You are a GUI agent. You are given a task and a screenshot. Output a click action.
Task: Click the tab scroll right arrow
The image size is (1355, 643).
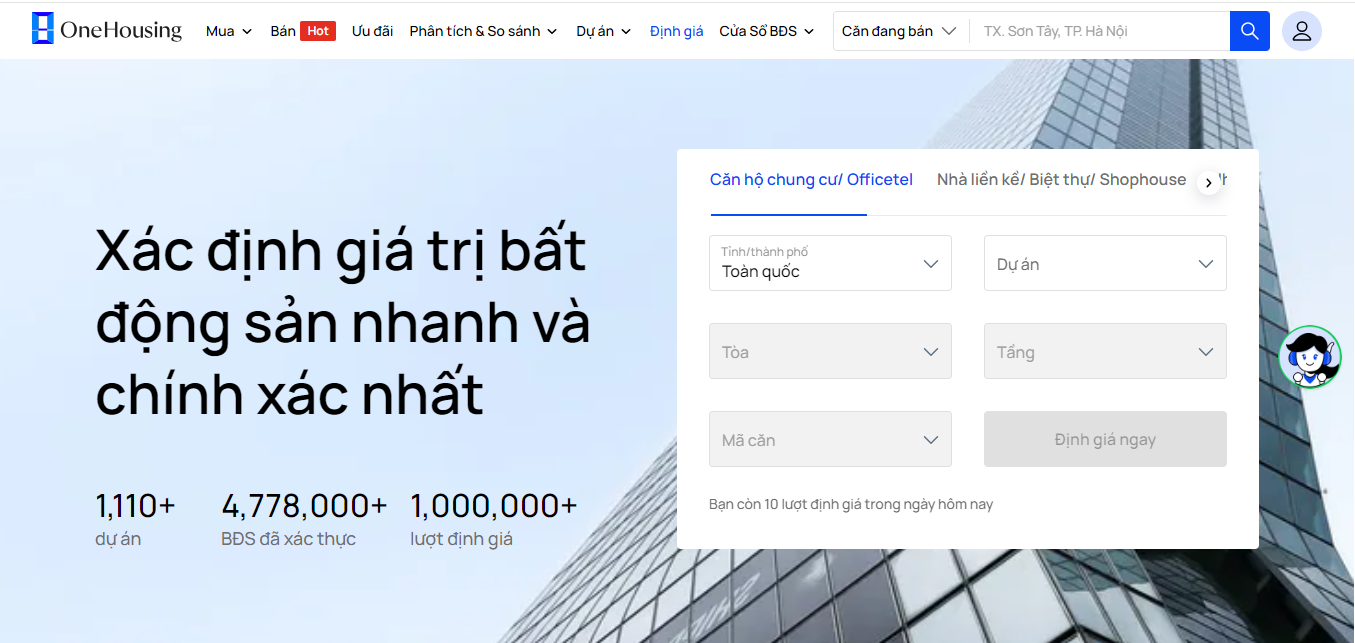coord(1209,182)
